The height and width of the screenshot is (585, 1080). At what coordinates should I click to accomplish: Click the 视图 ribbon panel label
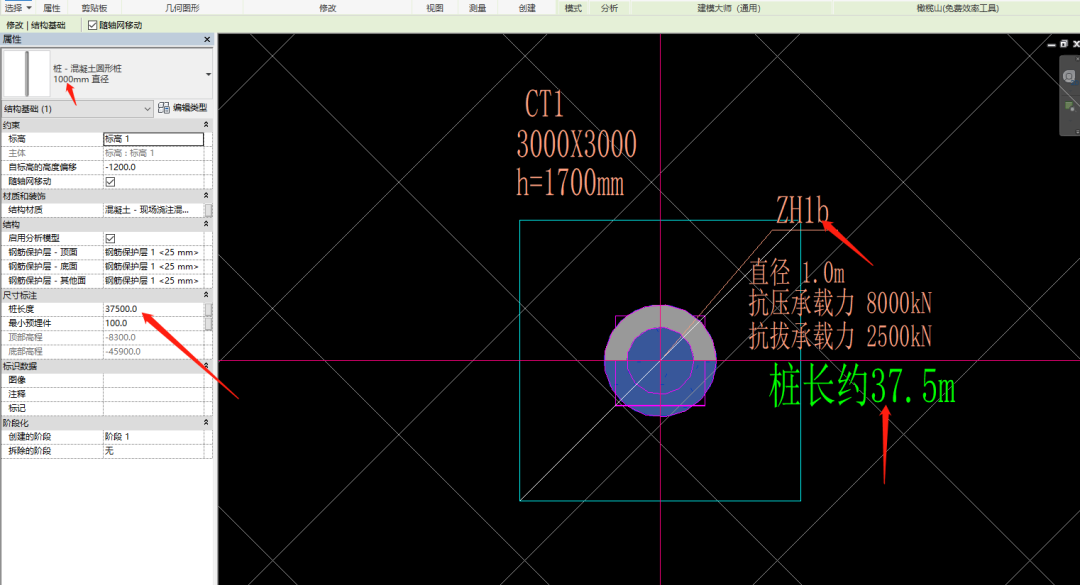pos(435,8)
